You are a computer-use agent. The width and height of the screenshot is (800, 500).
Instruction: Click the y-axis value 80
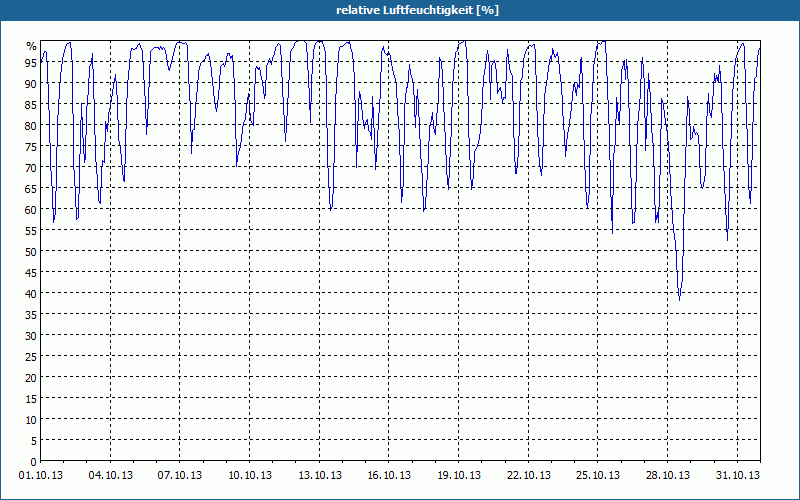tap(31, 126)
